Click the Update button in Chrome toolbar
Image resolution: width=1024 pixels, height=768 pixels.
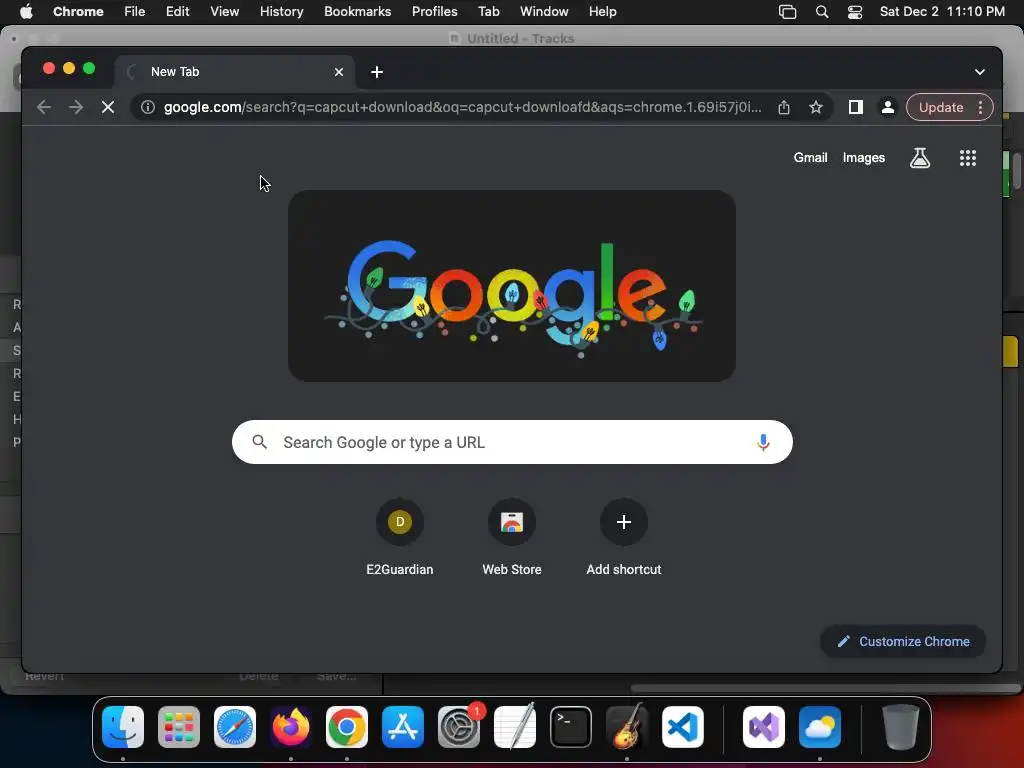(x=940, y=107)
